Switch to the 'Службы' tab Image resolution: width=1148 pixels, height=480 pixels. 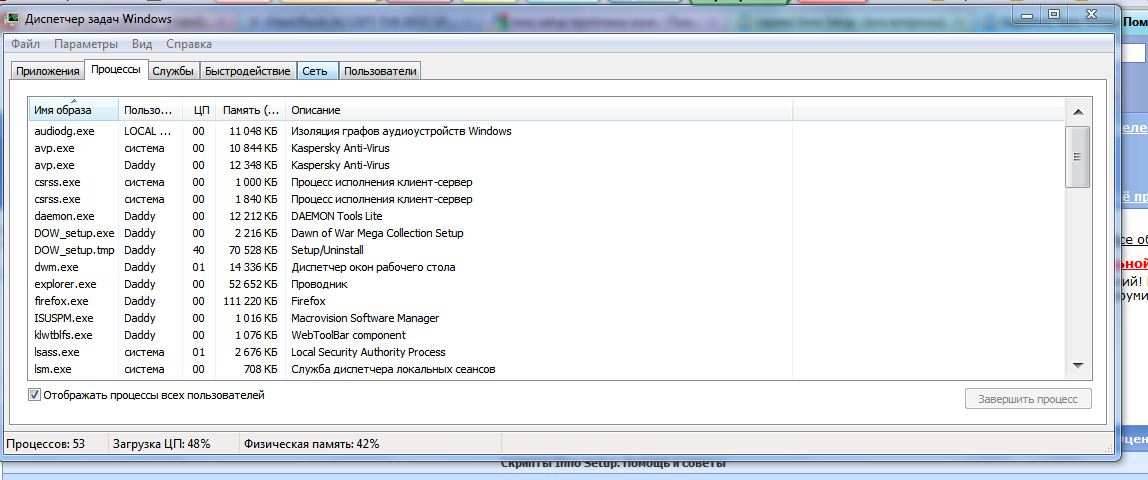173,71
